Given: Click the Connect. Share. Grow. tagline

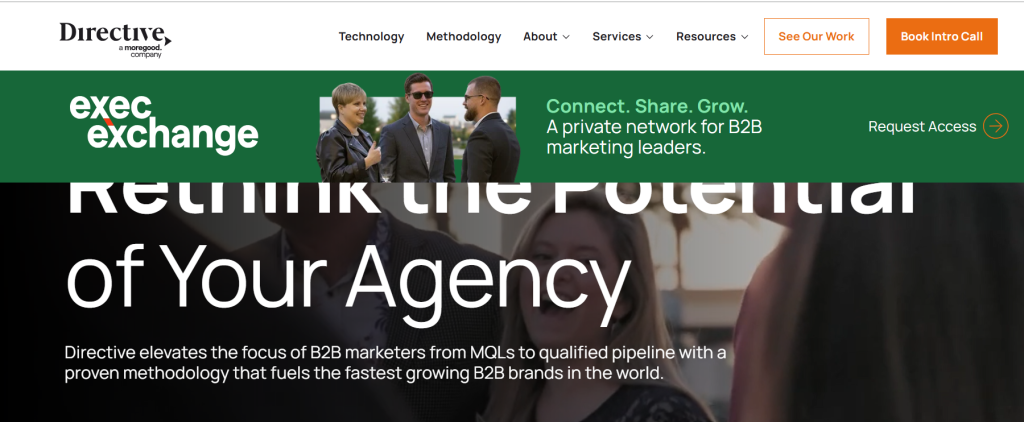Looking at the screenshot, I should (647, 106).
